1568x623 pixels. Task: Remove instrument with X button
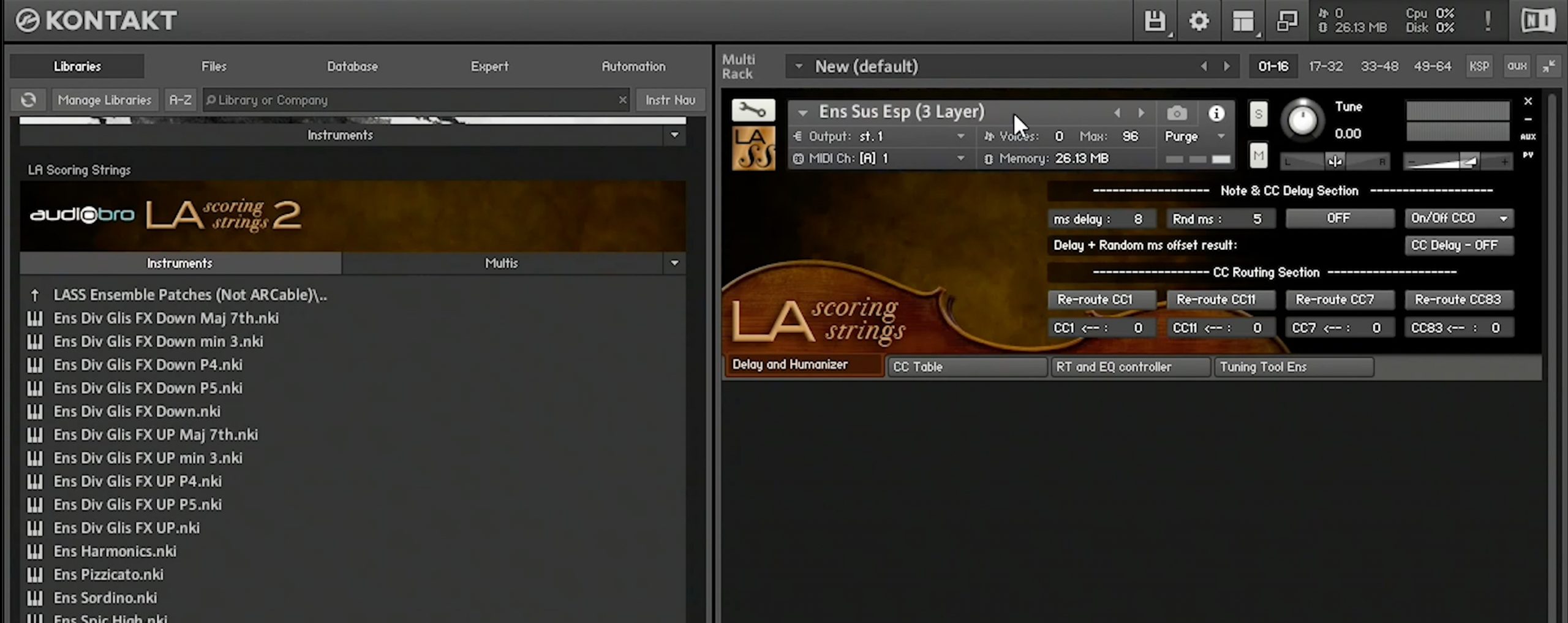pyautogui.click(x=1528, y=101)
